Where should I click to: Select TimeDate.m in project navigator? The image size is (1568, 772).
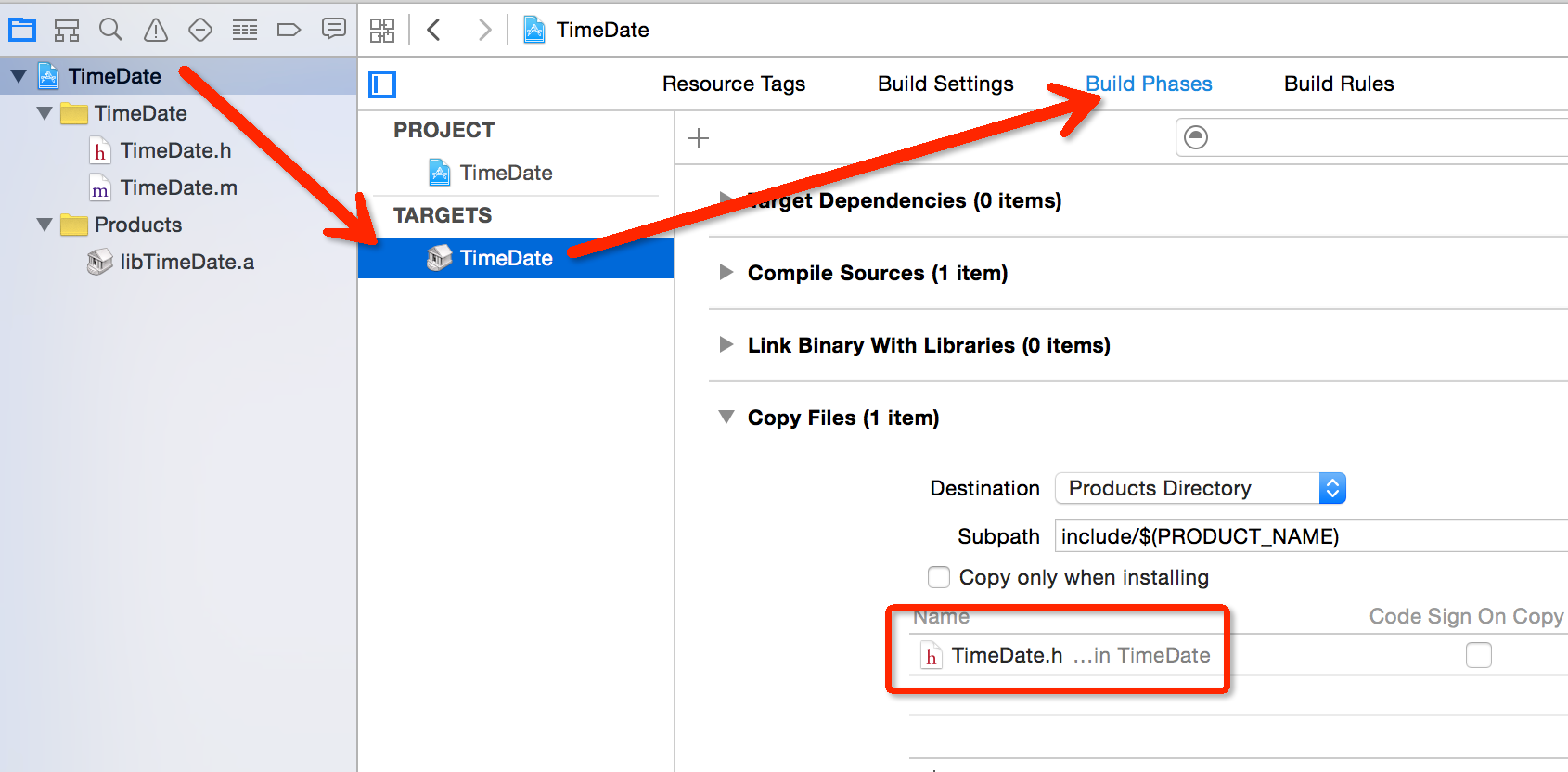point(179,187)
